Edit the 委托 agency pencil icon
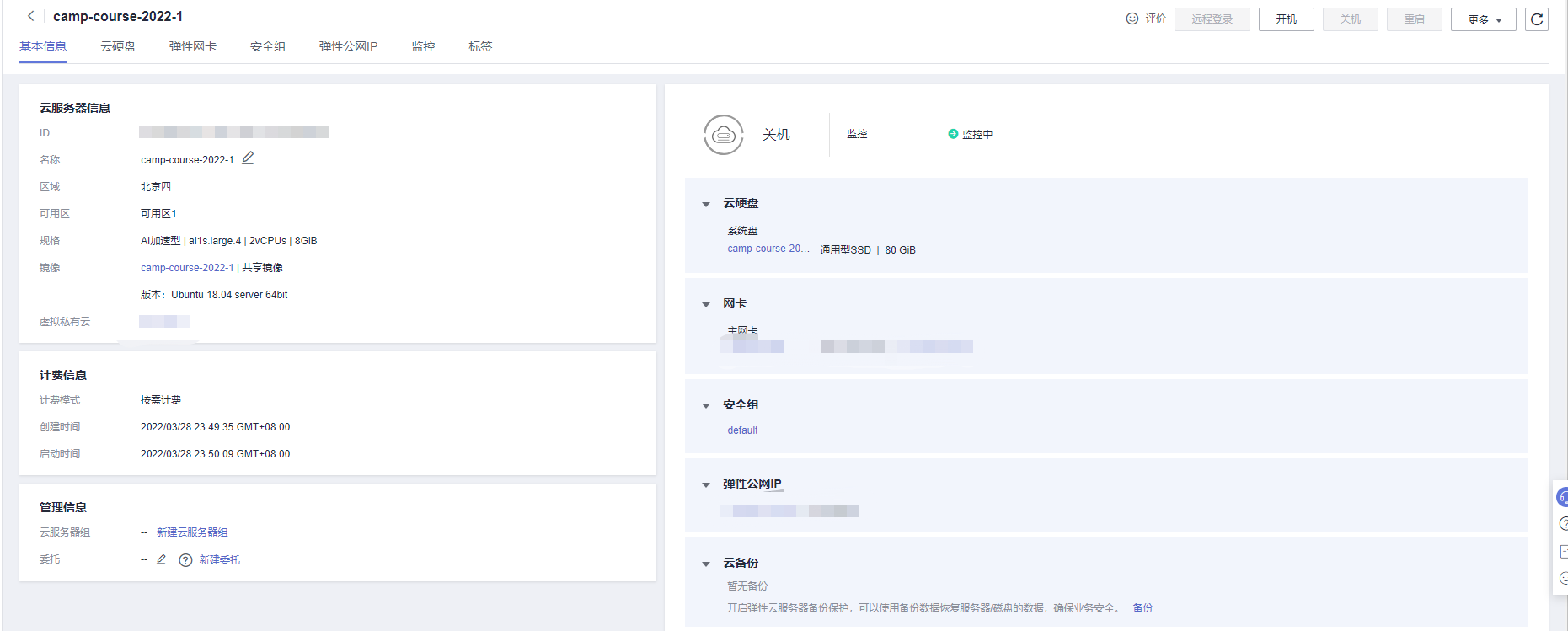 (162, 559)
